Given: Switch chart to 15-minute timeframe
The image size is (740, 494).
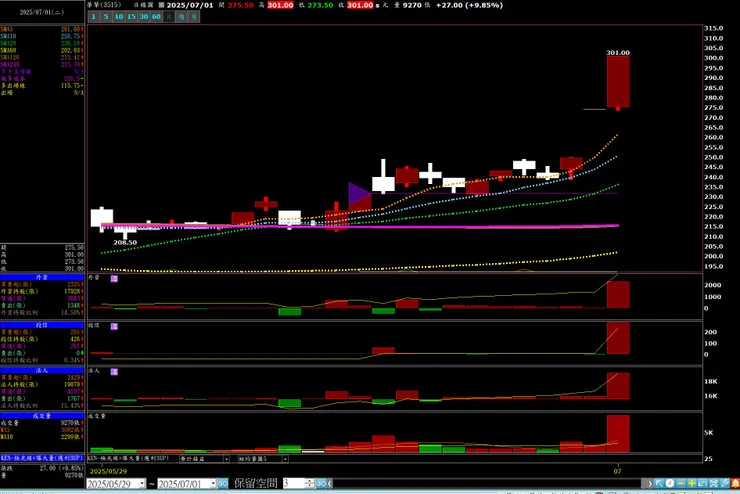Looking at the screenshot, I should tap(131, 17).
